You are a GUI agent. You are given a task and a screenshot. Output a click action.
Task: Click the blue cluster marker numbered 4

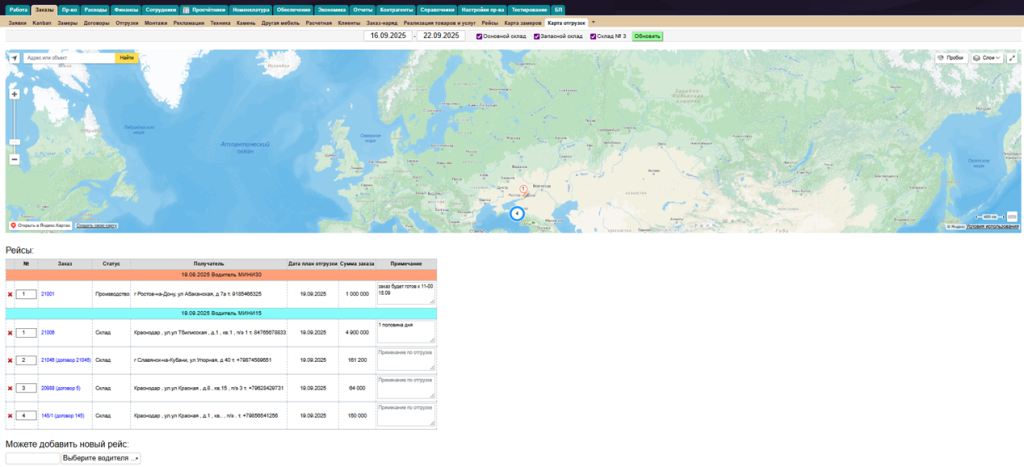[x=517, y=213]
